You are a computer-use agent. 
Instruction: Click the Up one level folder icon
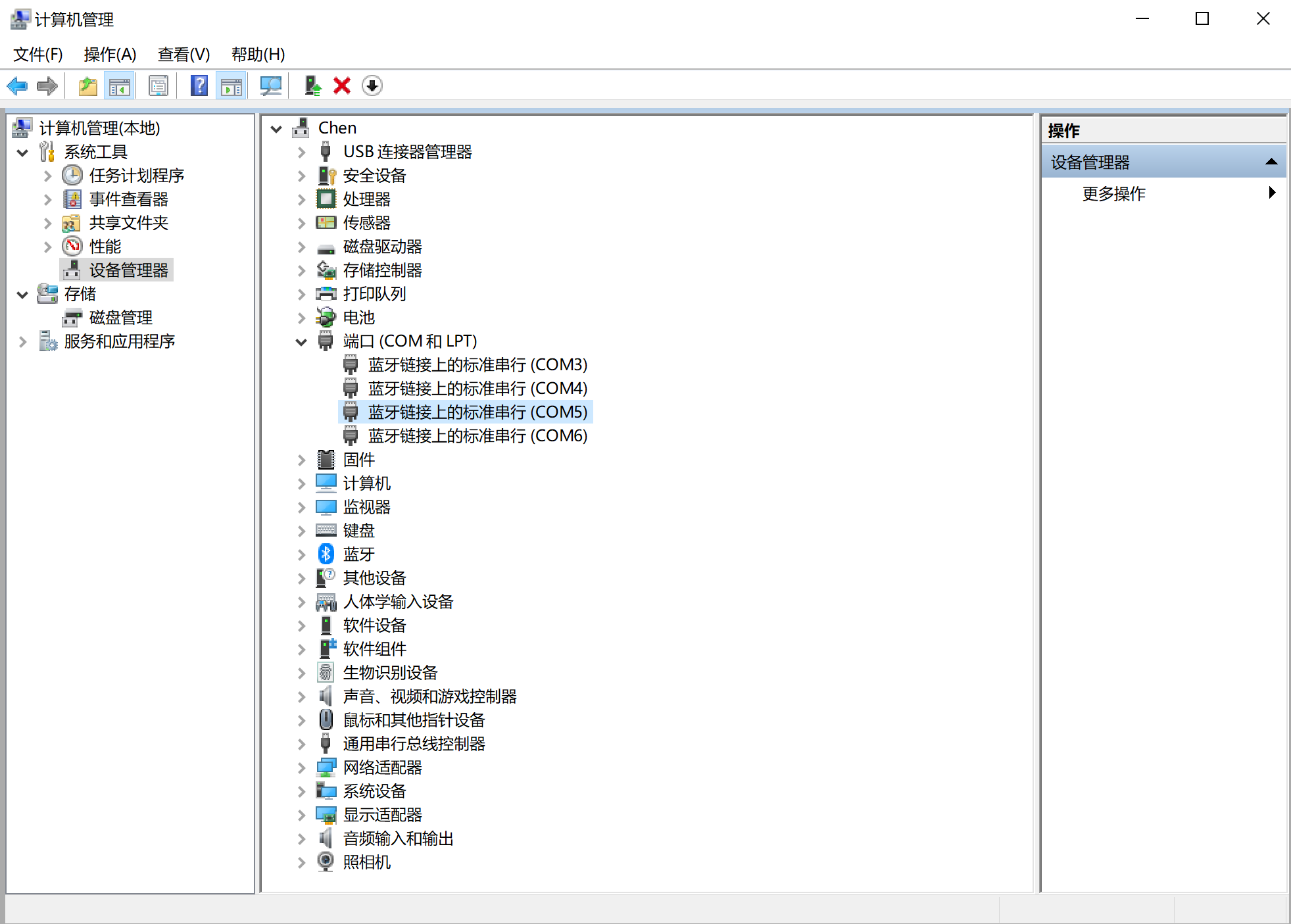pos(87,86)
